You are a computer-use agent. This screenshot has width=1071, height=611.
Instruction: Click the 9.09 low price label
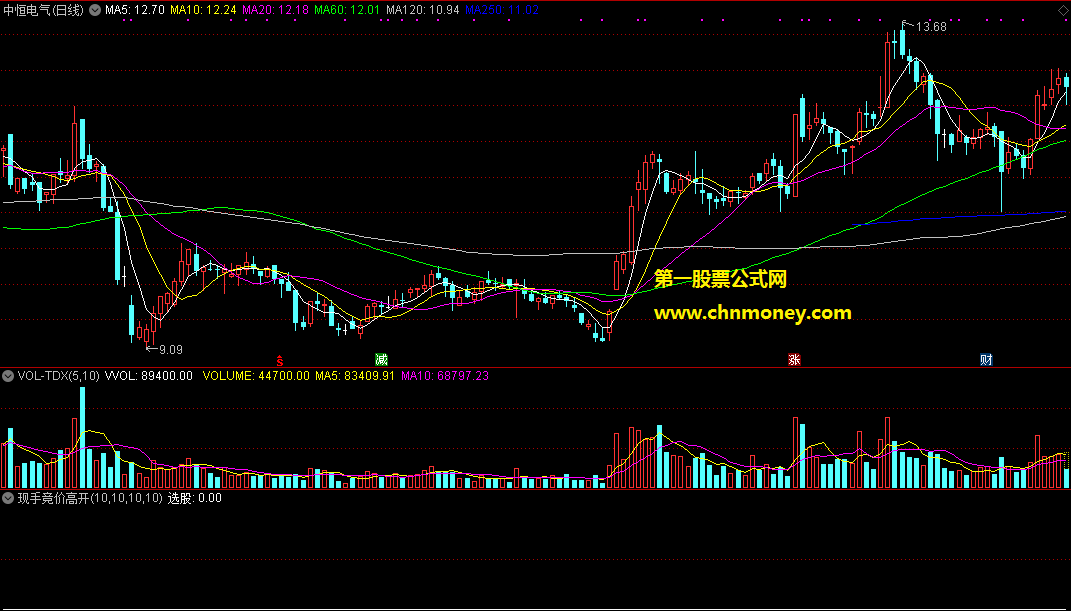(x=171, y=350)
